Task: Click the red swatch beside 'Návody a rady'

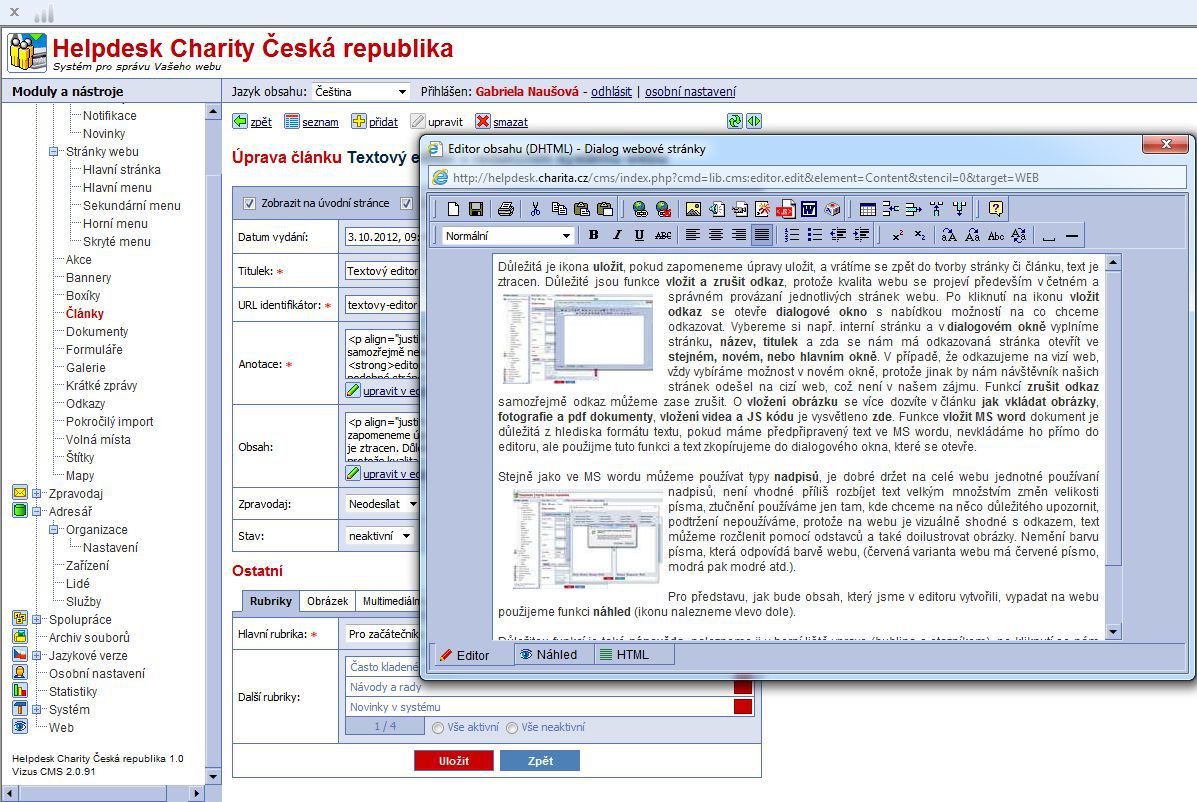Action: 743,687
